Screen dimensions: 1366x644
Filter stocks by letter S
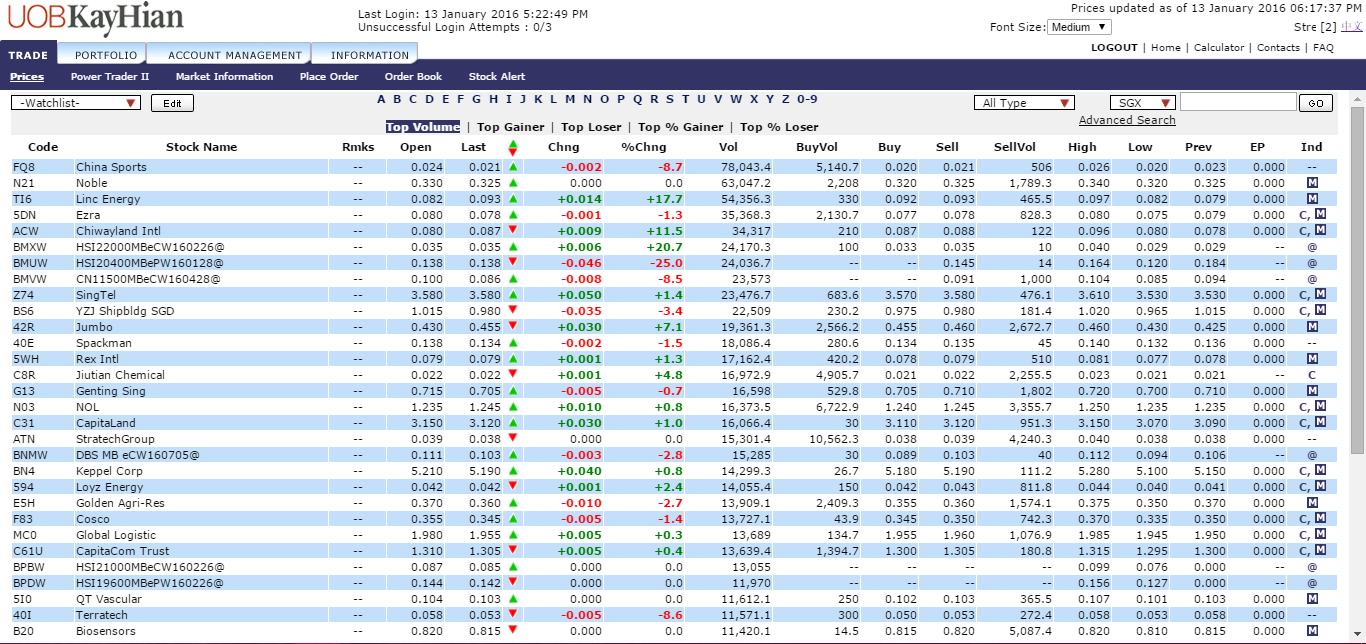(670, 99)
